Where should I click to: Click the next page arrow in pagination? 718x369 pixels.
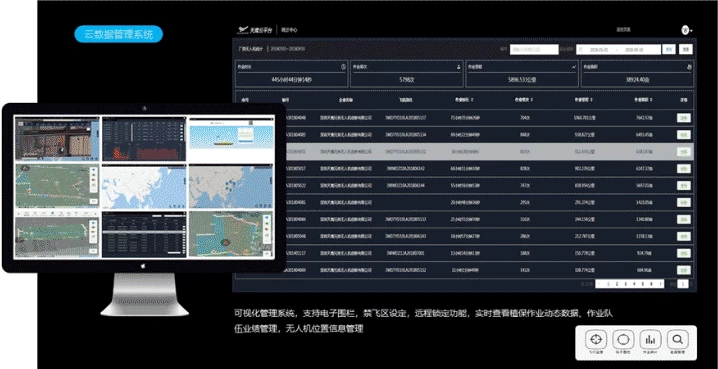660,284
